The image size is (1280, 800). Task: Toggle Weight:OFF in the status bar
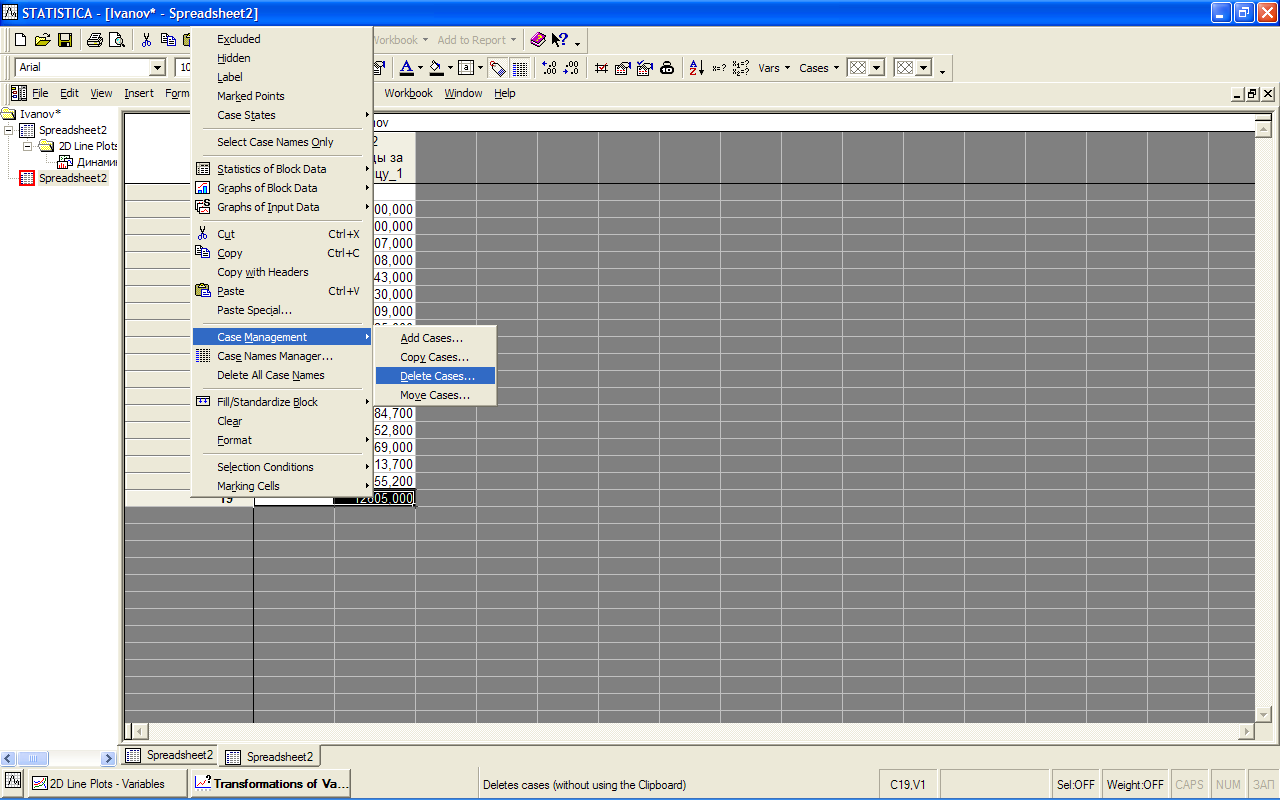click(1136, 785)
